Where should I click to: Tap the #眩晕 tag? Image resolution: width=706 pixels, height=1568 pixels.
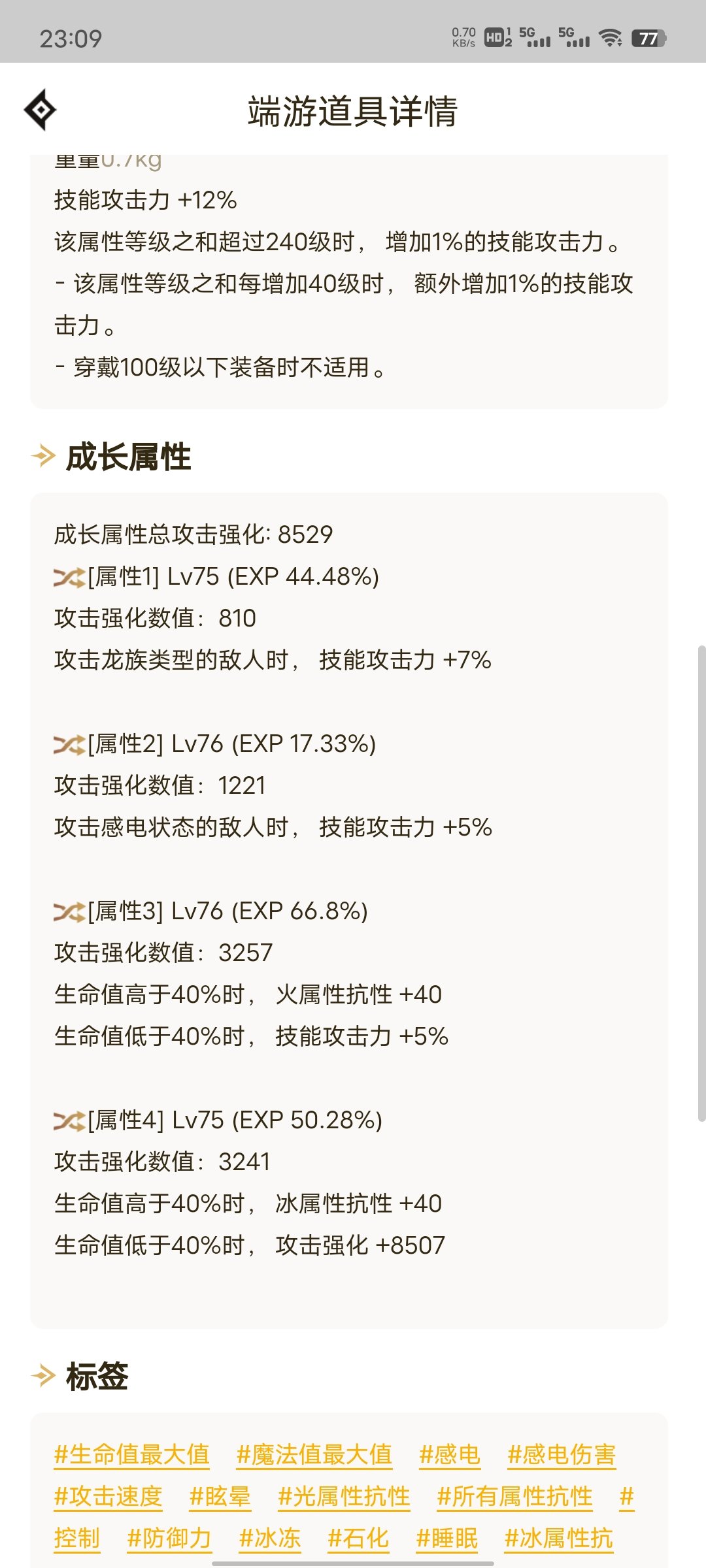click(x=220, y=1496)
